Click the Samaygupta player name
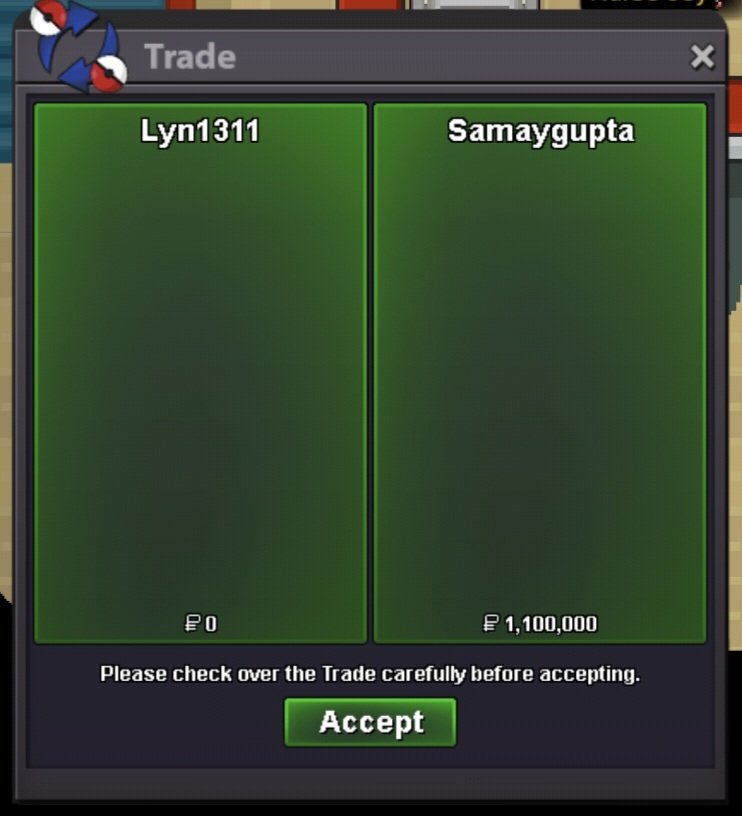 tap(541, 132)
